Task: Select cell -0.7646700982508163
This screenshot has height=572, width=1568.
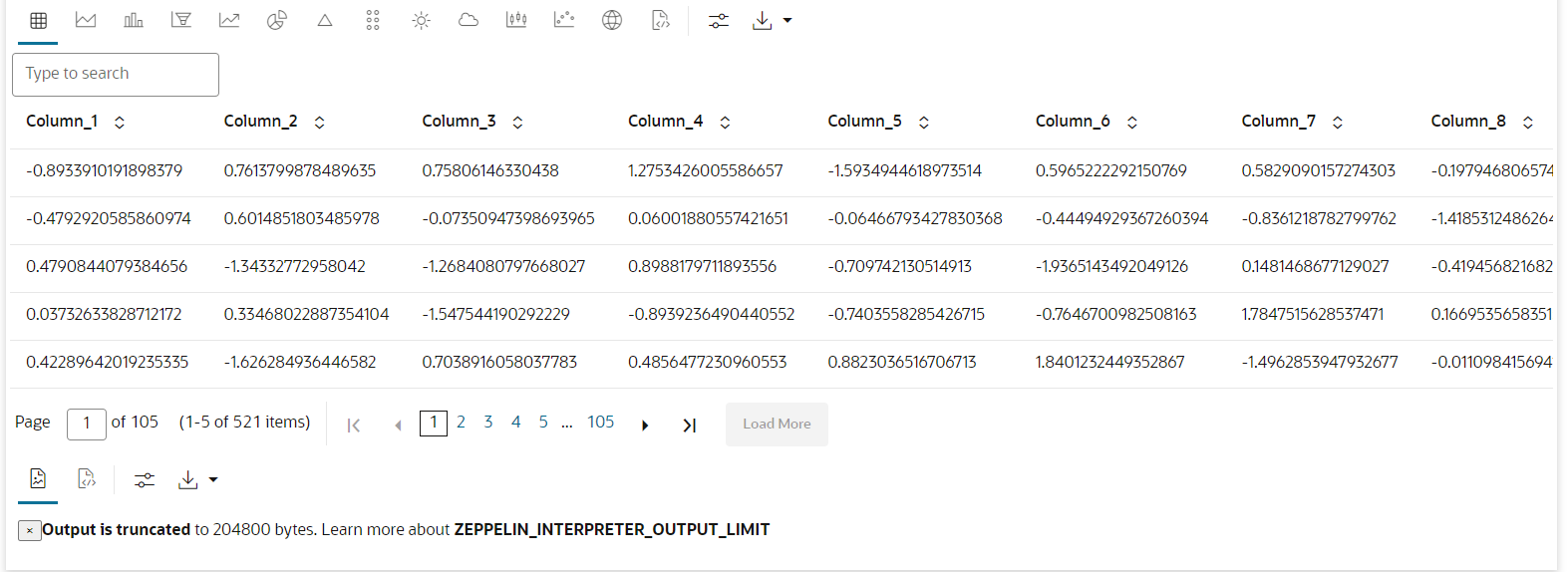Action: pyautogui.click(x=1116, y=314)
